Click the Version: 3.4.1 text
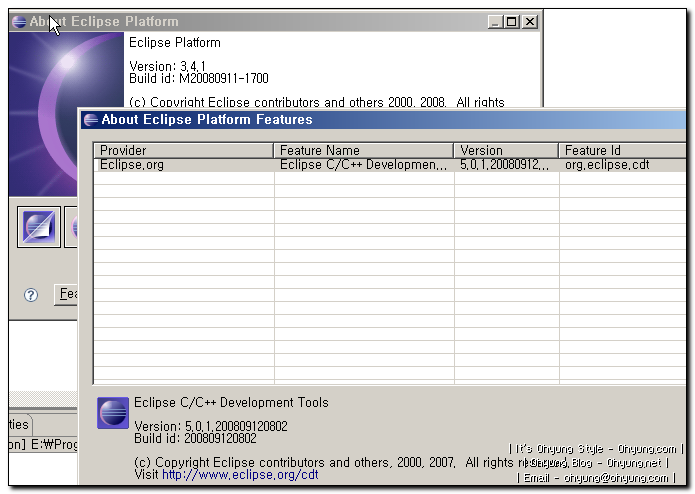 [x=167, y=66]
